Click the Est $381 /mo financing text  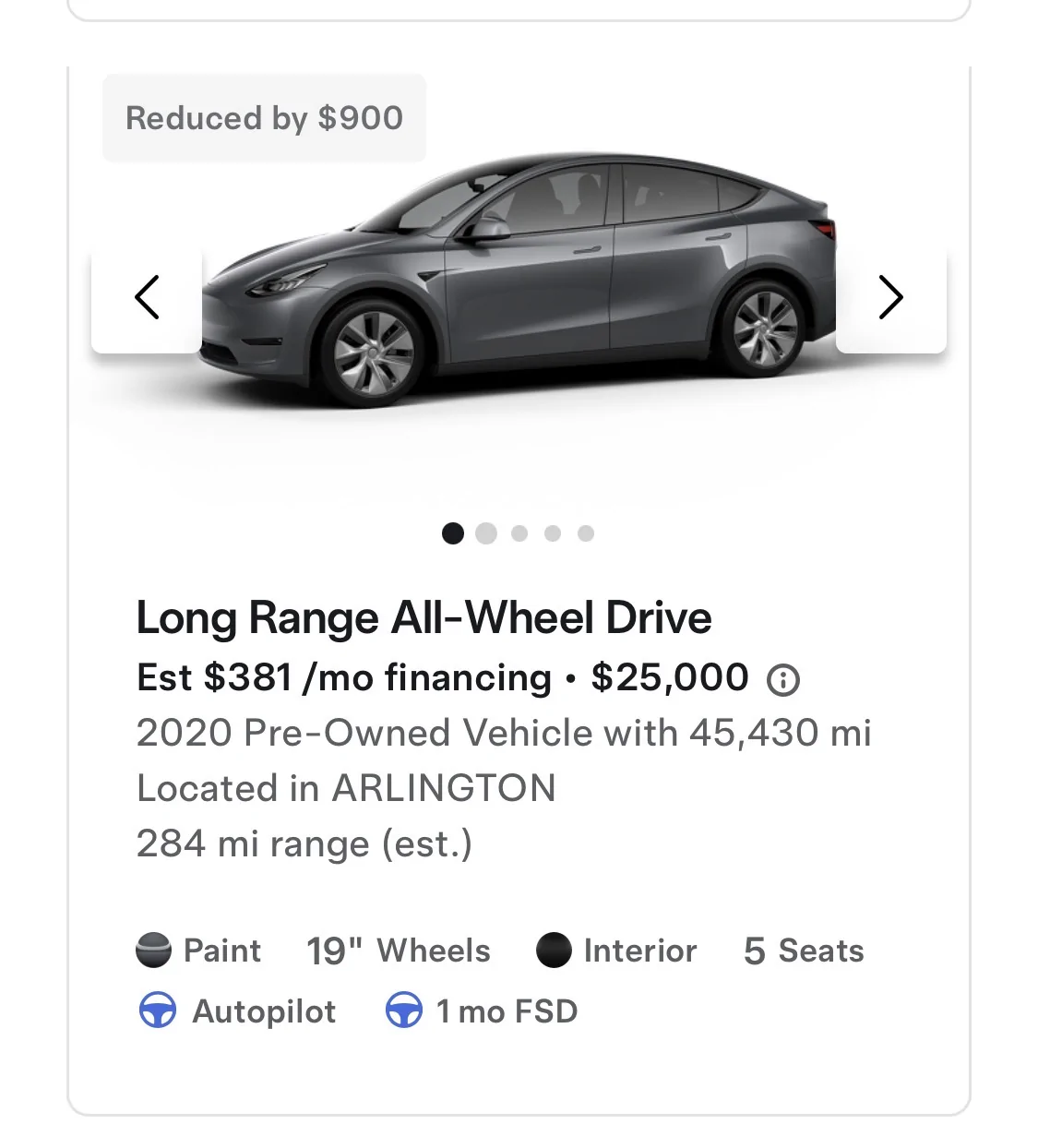[343, 678]
